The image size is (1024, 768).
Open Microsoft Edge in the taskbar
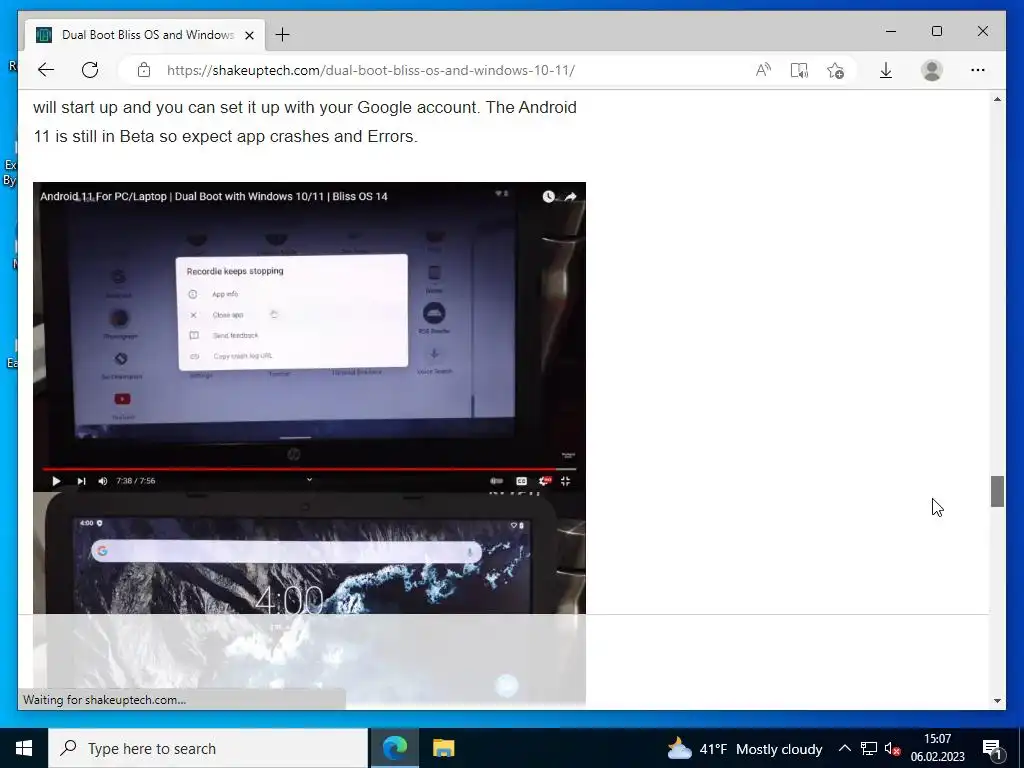395,748
